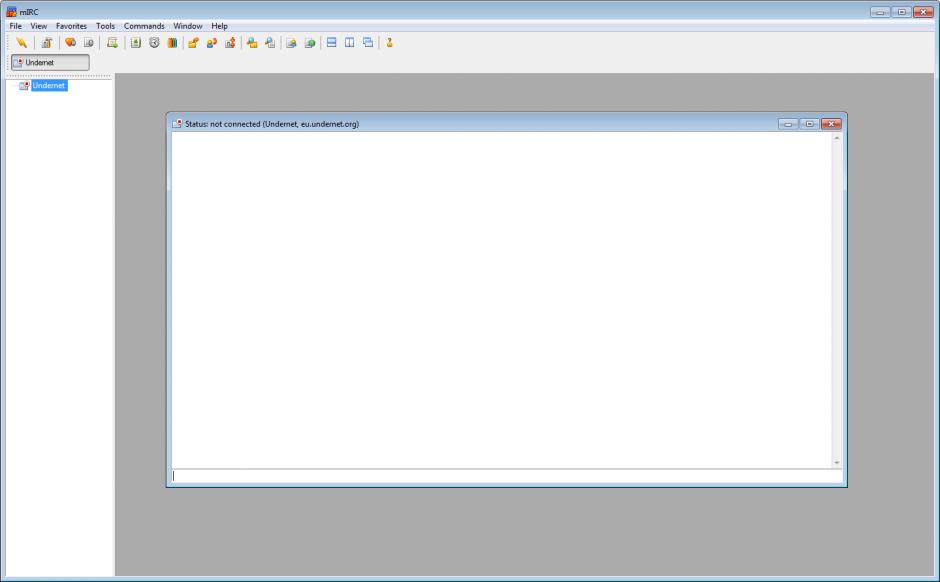Click the Send file toolbar icon
The image size is (940, 582).
(193, 43)
